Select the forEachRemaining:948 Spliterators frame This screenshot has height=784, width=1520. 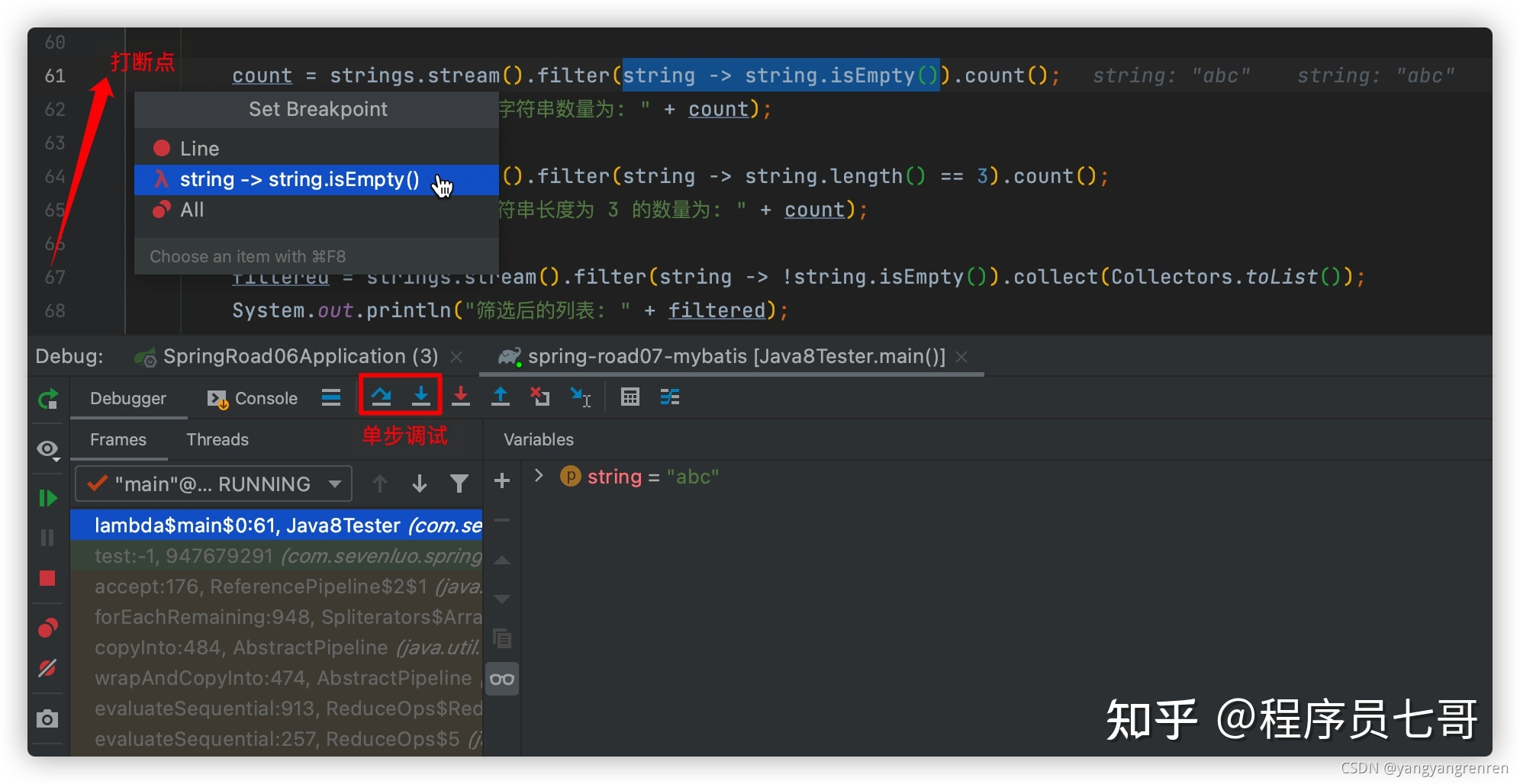pos(276,616)
